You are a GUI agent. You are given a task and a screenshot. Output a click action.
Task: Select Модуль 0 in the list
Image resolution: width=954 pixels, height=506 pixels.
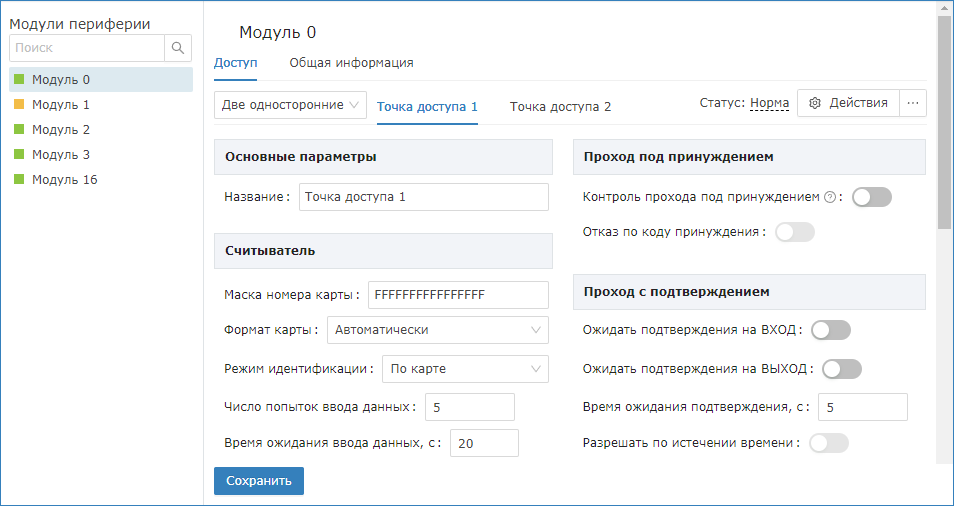(x=101, y=79)
